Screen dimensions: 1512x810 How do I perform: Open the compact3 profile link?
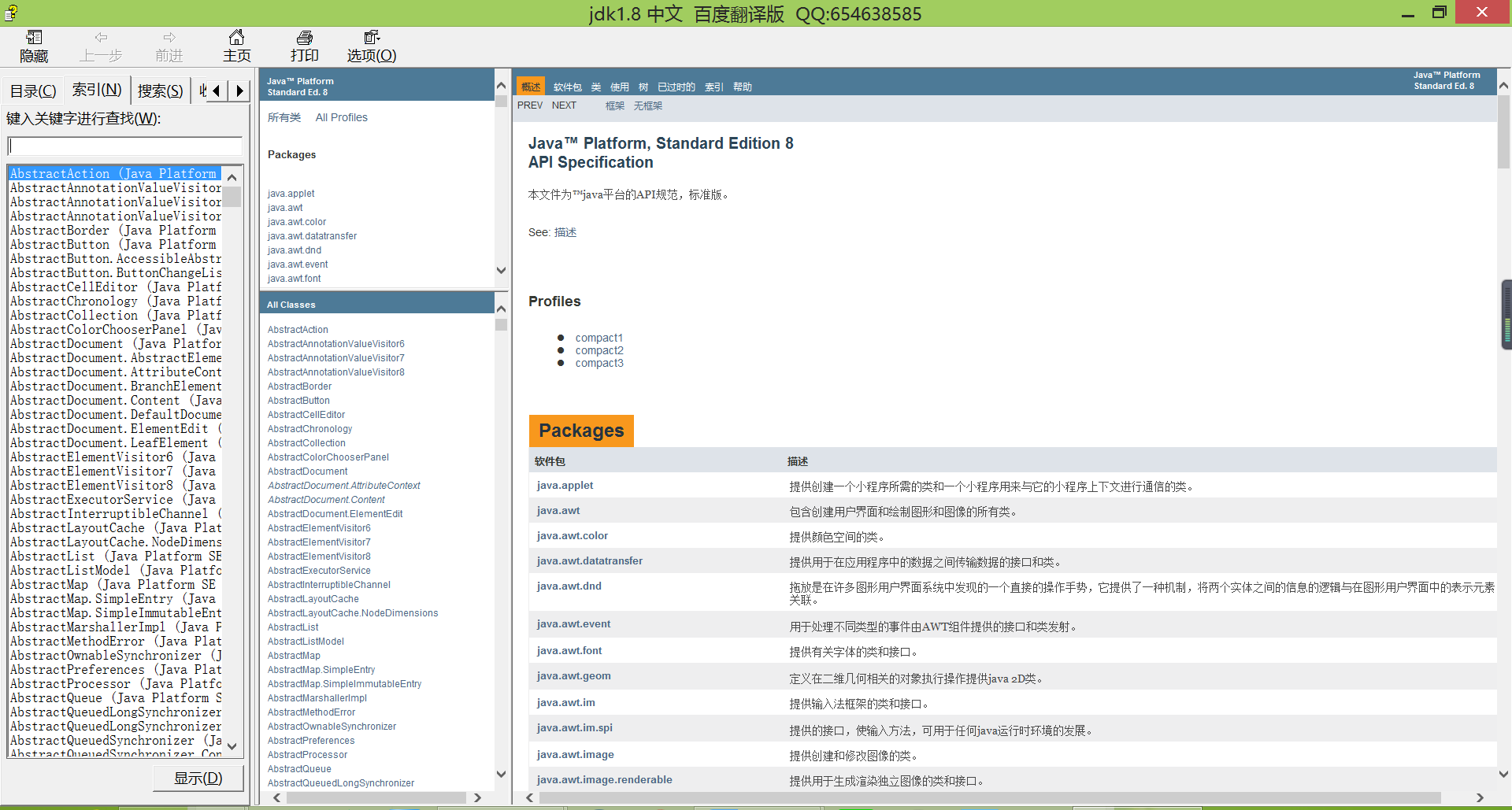coord(599,363)
